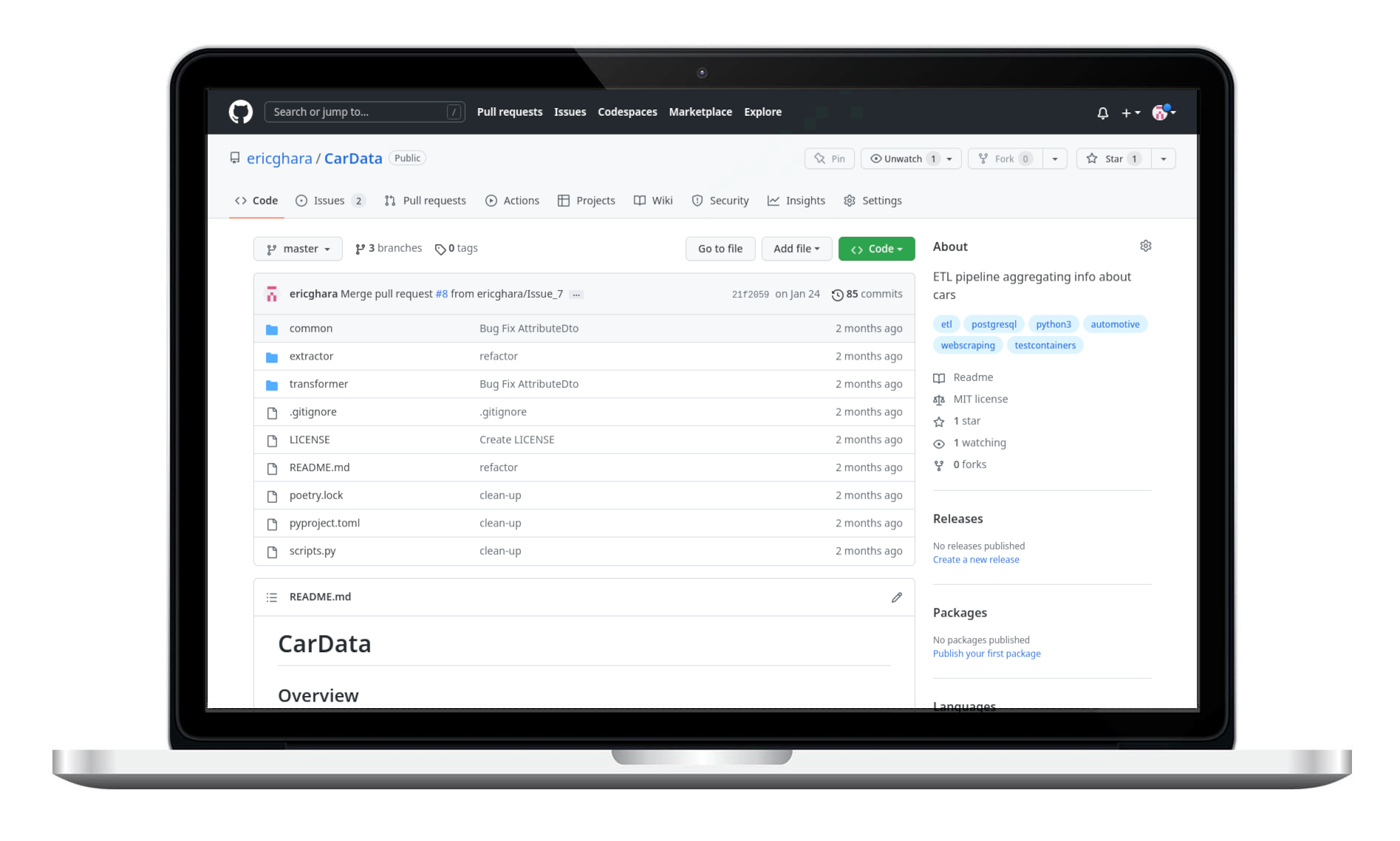This screenshot has width=1400, height=841.
Task: Click the pyproject.toml file icon
Action: click(272, 524)
